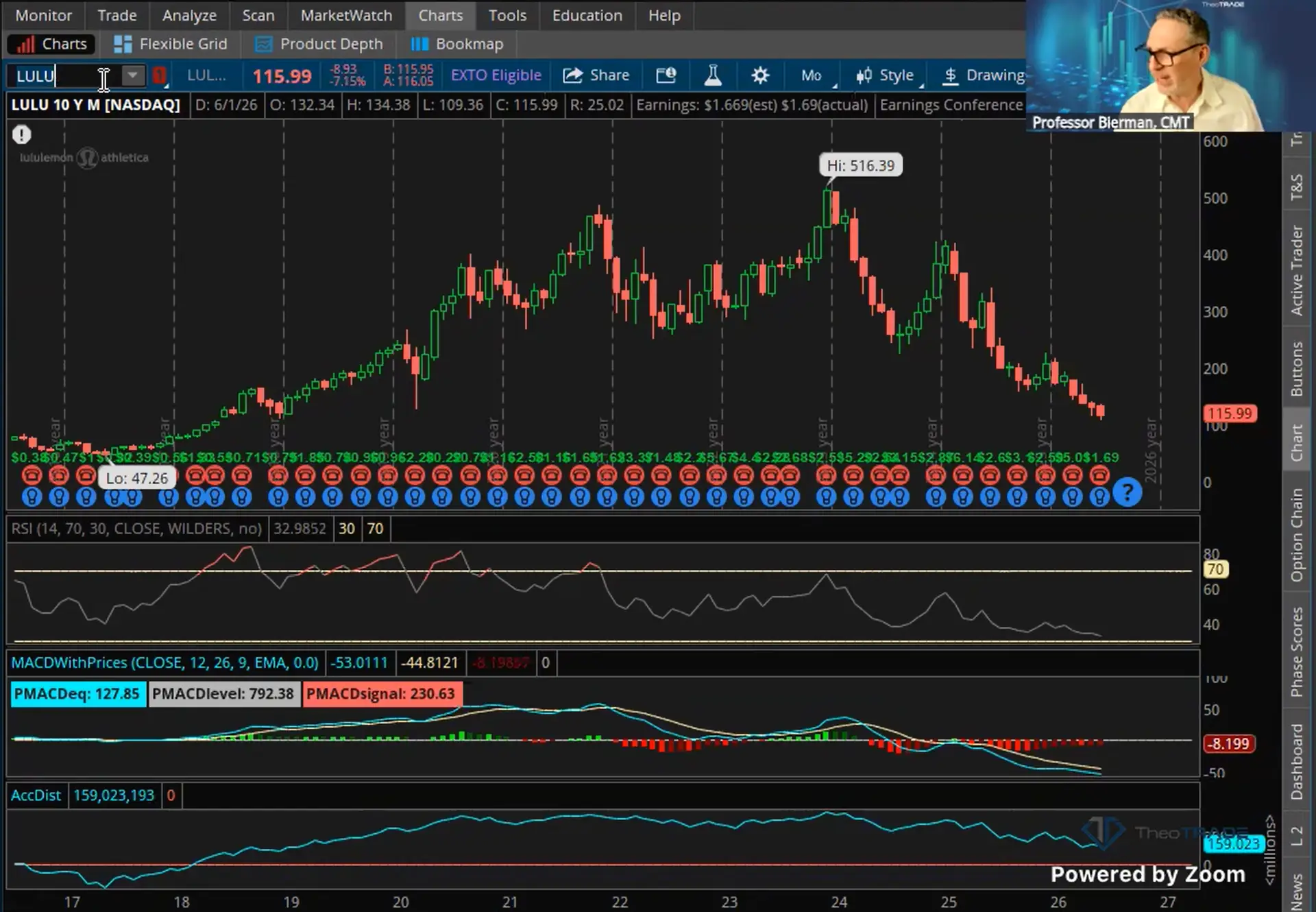Viewport: 1316px width, 912px height.
Task: Open the Buttons sidebar panel
Action: click(x=1297, y=369)
